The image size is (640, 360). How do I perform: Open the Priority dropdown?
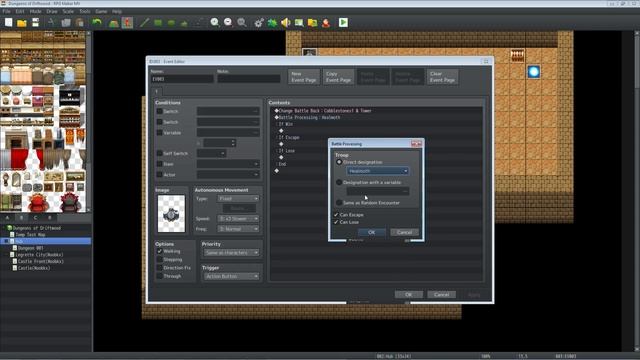pyautogui.click(x=231, y=253)
